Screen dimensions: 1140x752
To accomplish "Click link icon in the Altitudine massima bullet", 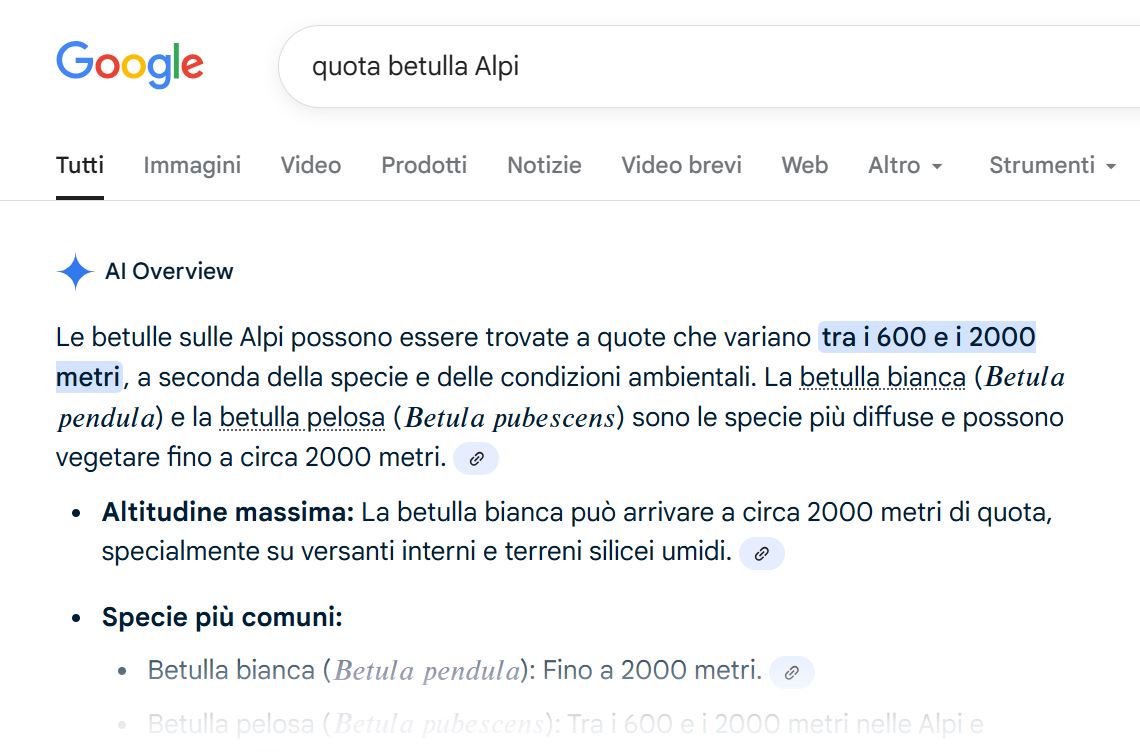I will pyautogui.click(x=762, y=553).
